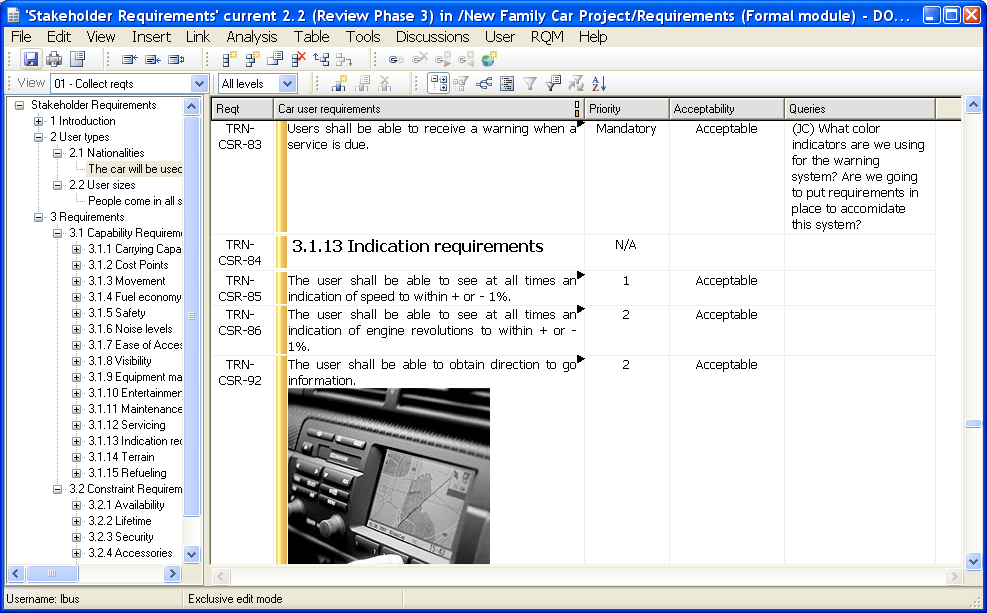
Task: Select the '3.1.13 Indication requirements' tree item
Action: 131,441
